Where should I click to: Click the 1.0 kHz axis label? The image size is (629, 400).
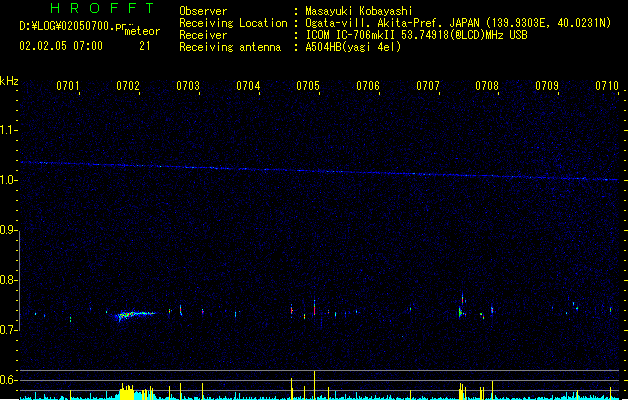pyautogui.click(x=8, y=180)
